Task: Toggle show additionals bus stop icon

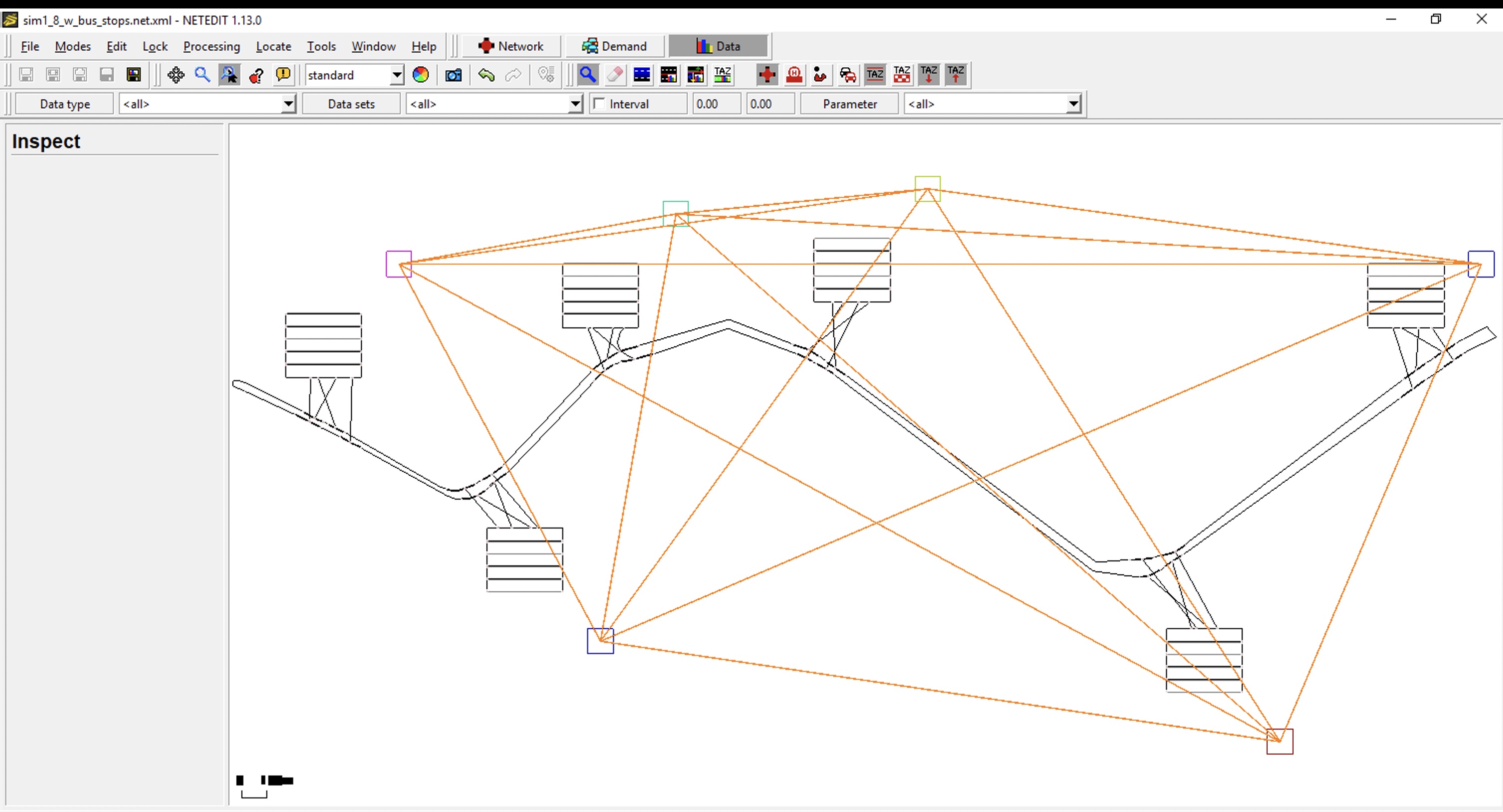Action: (x=794, y=75)
